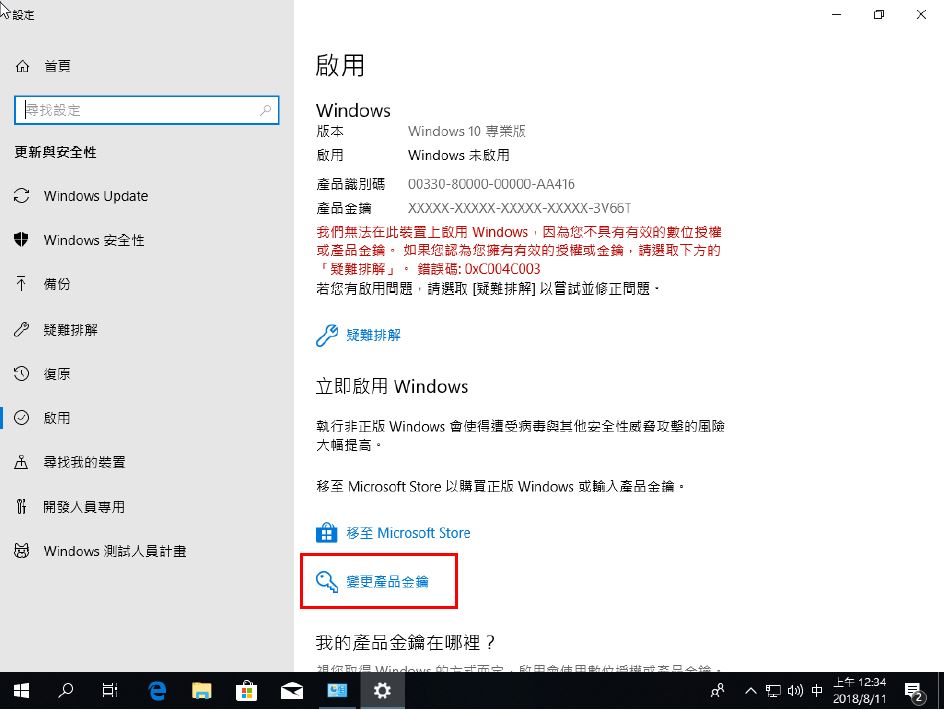Open the blue 疑難排解 link in the 啟用 content area
Viewport: 945px width, 710px height.
coord(373,335)
